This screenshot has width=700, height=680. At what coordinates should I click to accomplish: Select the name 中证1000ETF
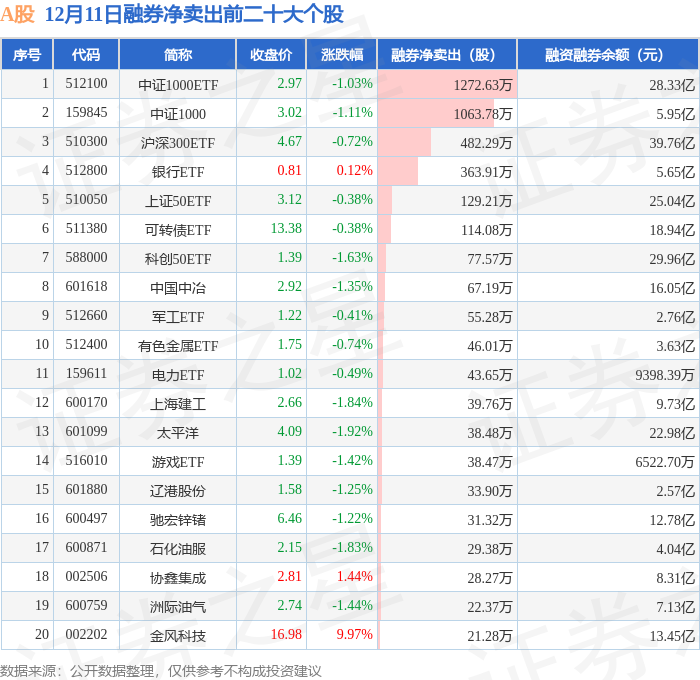(x=178, y=85)
